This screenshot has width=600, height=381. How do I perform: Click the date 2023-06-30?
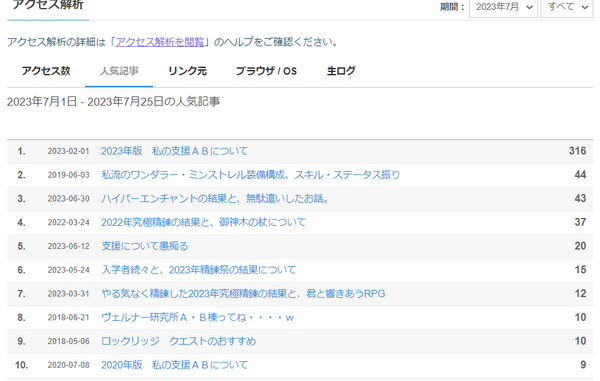pos(68,199)
